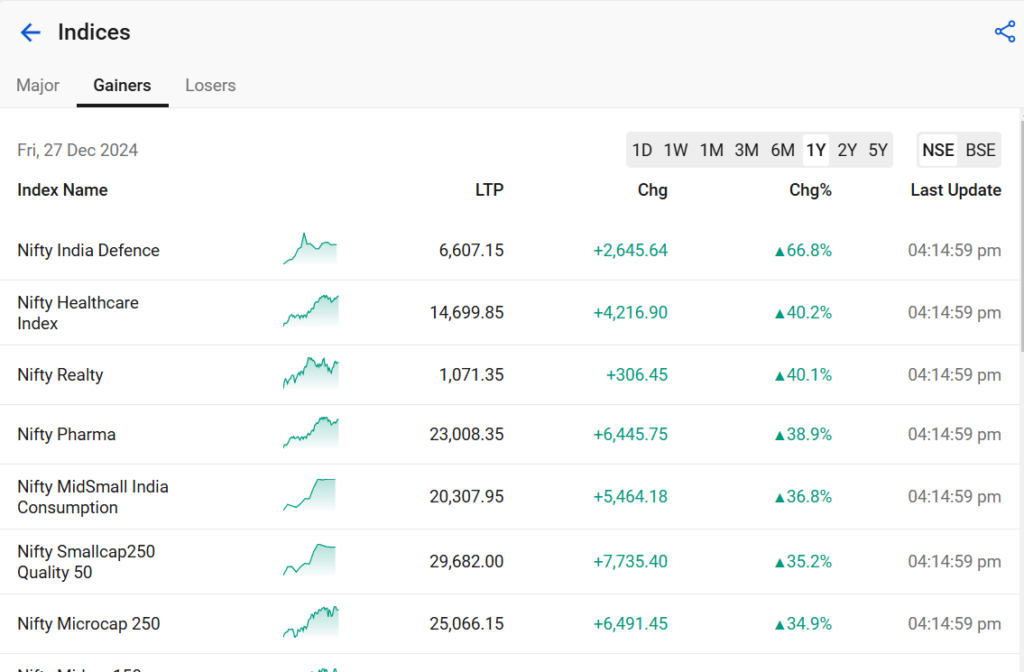Click LTP value 29,682.00
1024x672 pixels.
click(466, 562)
